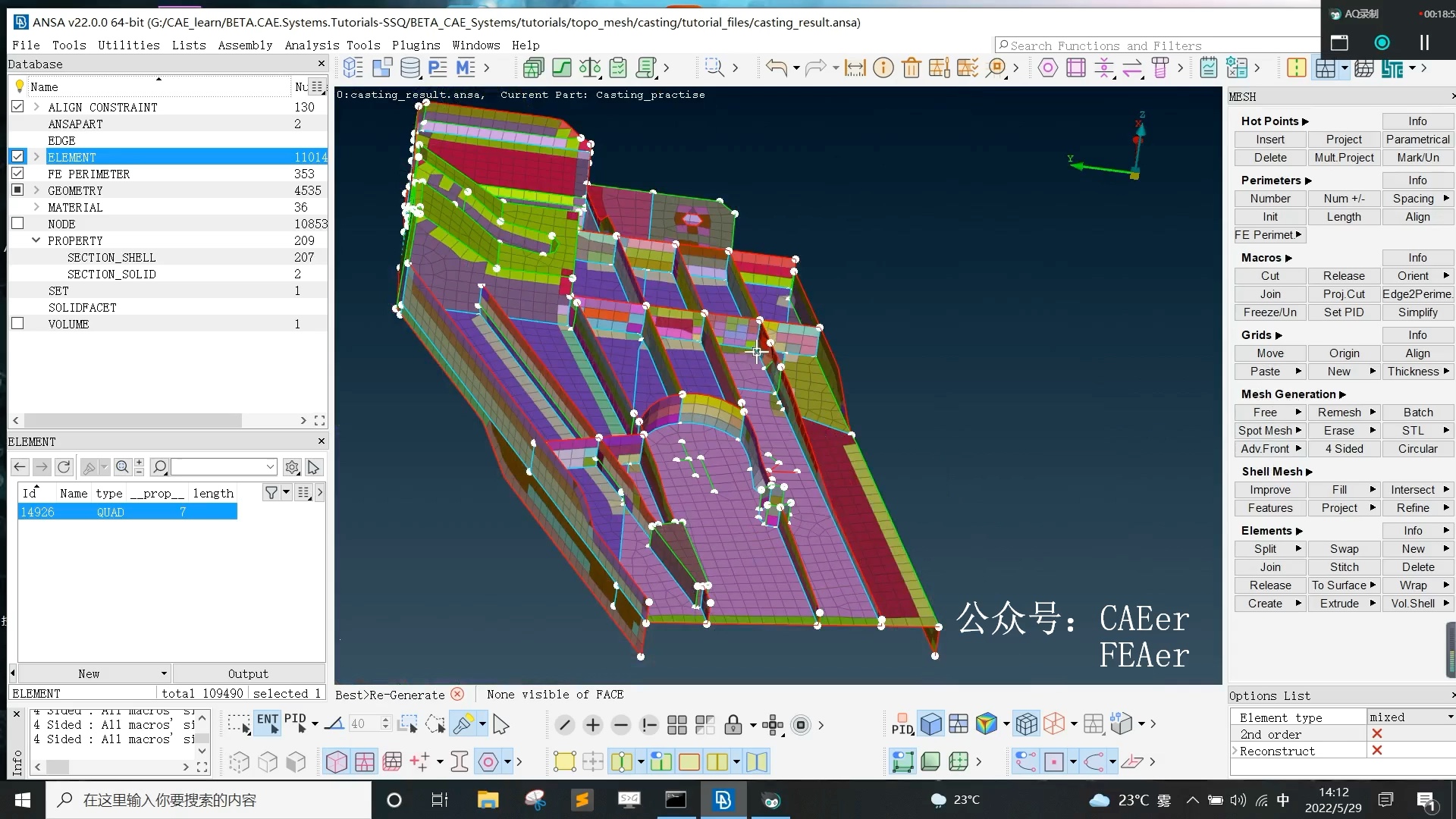Expand the ALIGN CONSTRAINT tree item
Image resolution: width=1456 pixels, height=819 pixels.
(x=36, y=107)
